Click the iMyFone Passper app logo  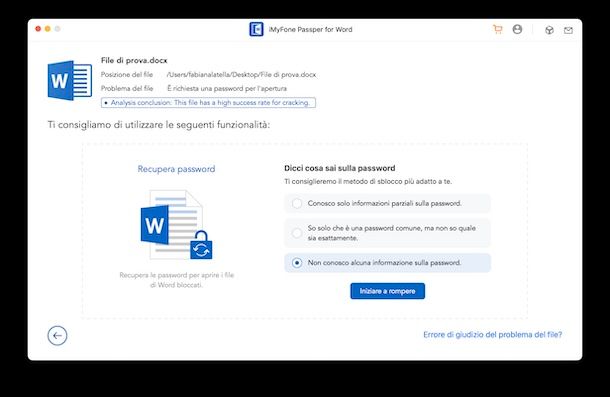tap(256, 29)
